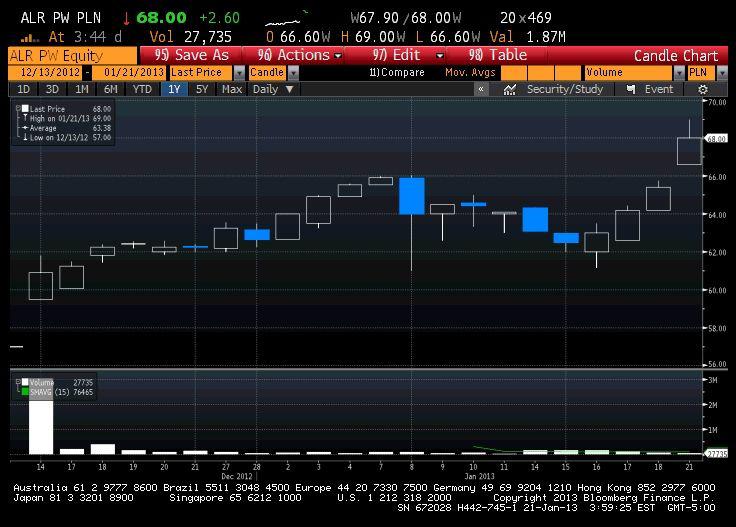Click the 'Vol 27,735' header value
Viewport: 736px width, 527px height.
(x=191, y=37)
